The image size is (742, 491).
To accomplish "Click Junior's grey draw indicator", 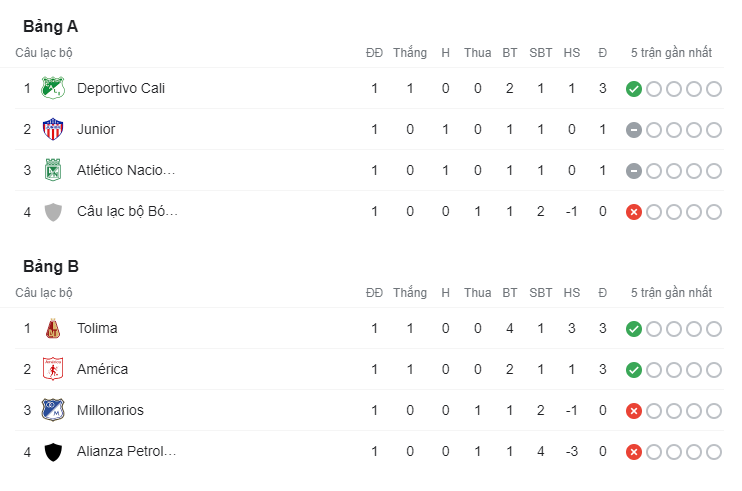I will [x=633, y=130].
